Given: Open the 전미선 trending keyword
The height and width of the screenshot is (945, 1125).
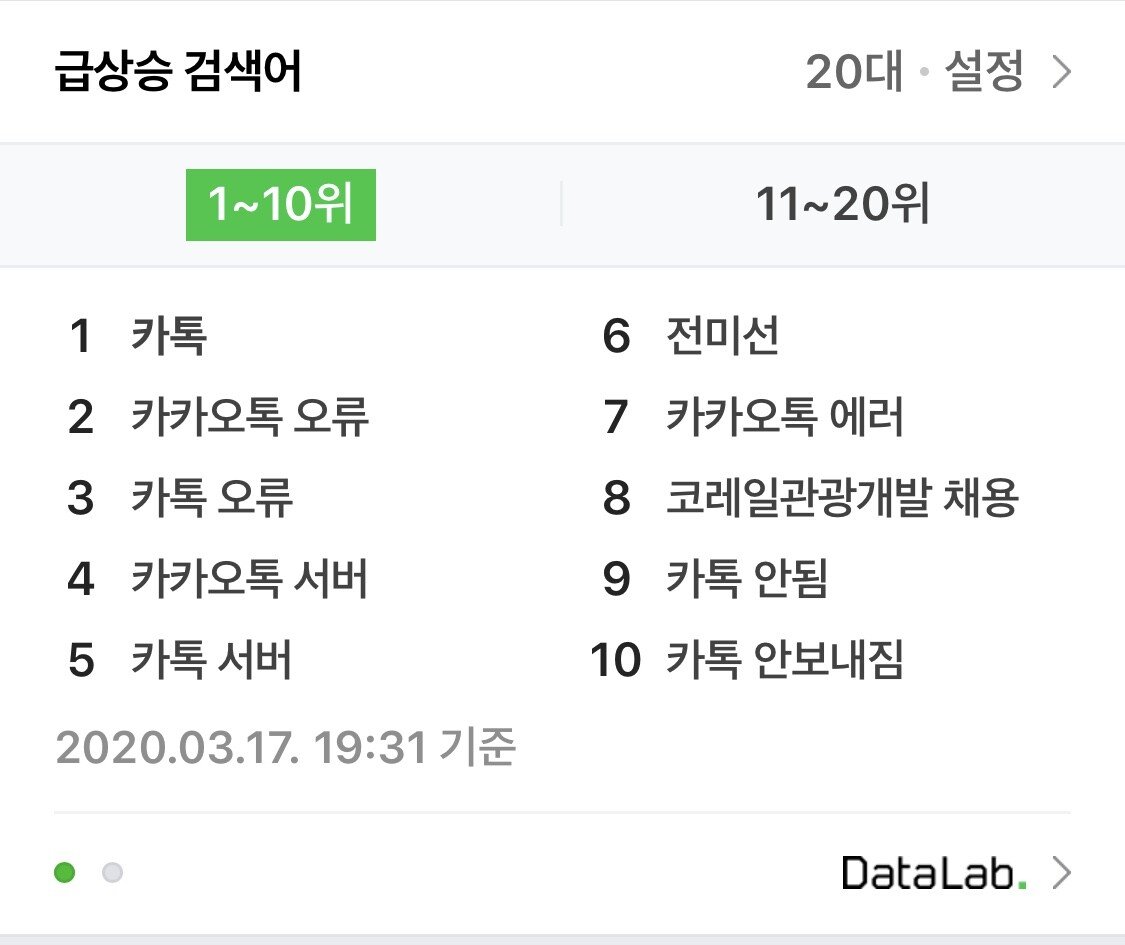Looking at the screenshot, I should click(722, 336).
